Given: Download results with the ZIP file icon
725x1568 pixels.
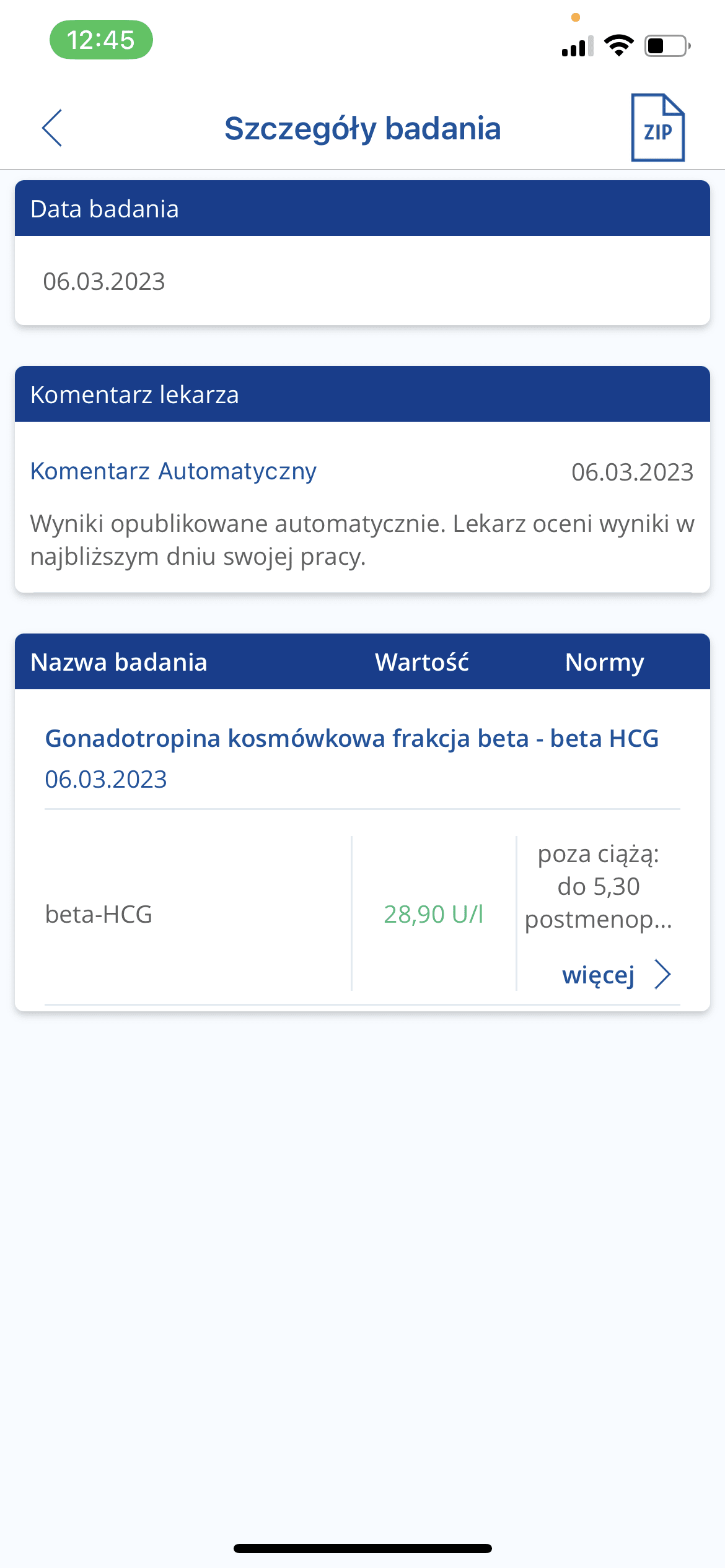Looking at the screenshot, I should pos(657,128).
